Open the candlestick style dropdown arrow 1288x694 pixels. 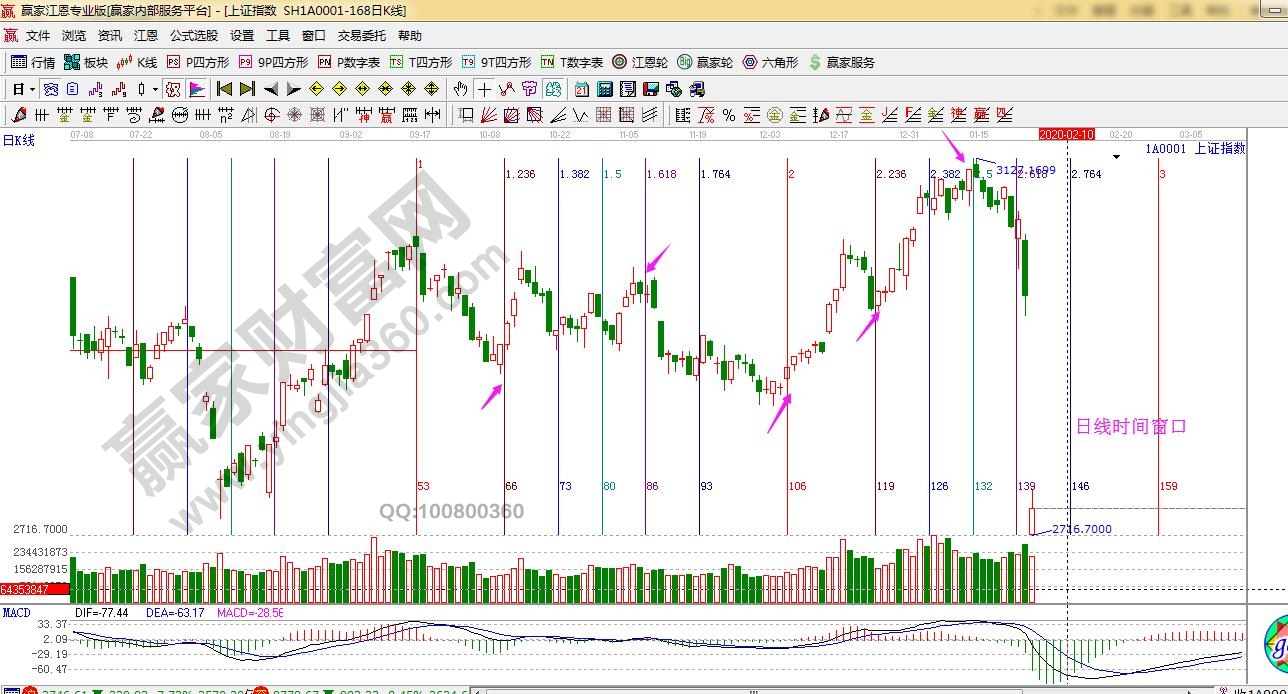pyautogui.click(x=155, y=89)
